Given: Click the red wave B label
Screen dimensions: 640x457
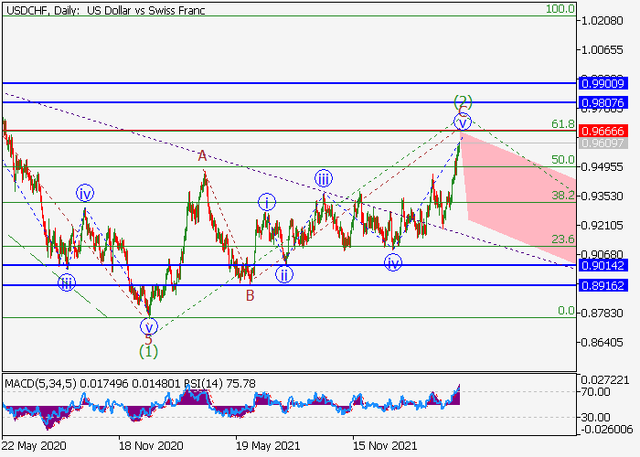Looking at the screenshot, I should 250,295.
